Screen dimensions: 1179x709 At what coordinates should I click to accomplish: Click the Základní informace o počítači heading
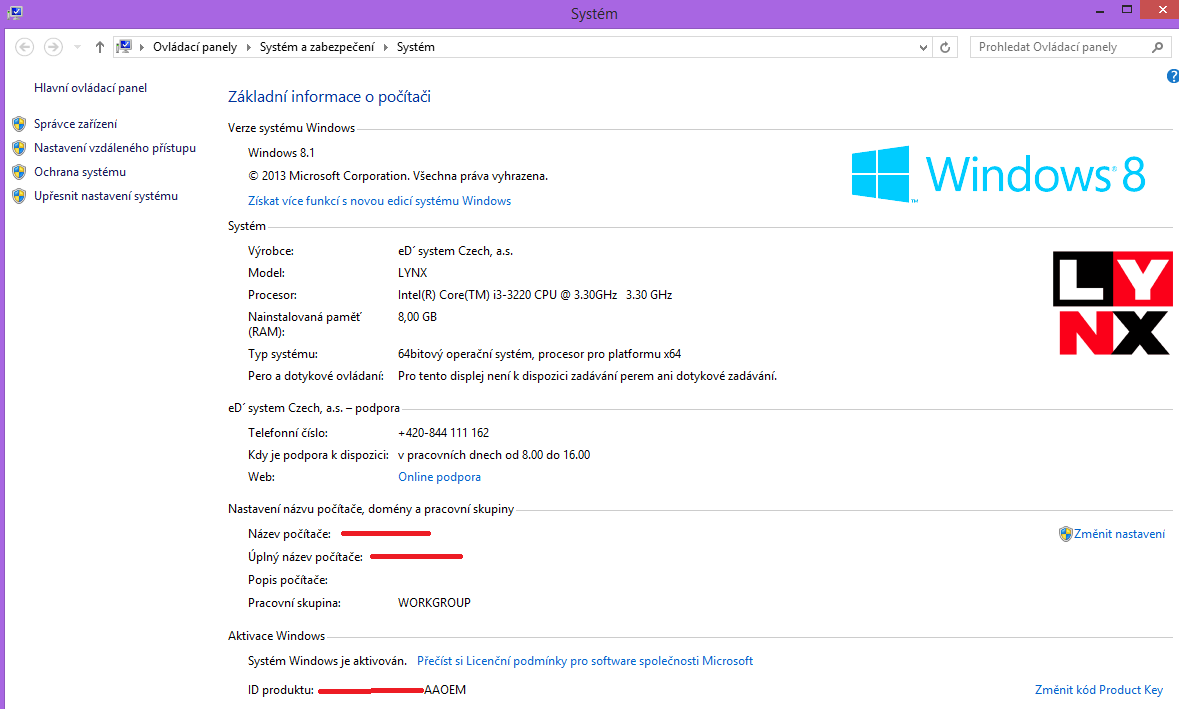coord(329,97)
